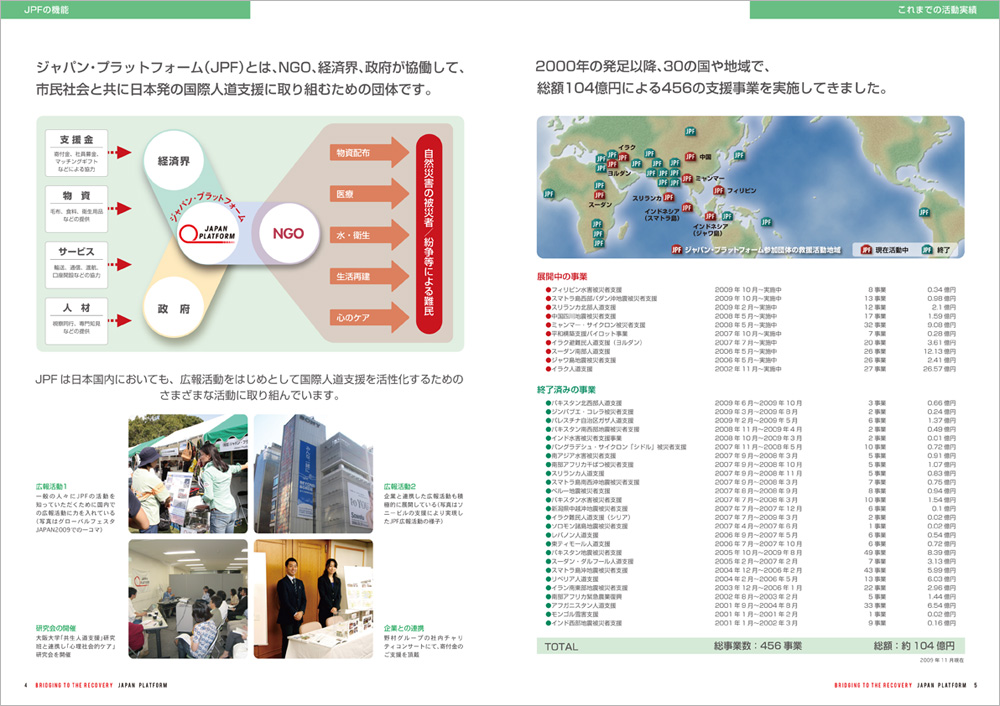
Task: Click the red JPF marker beside ミャンマー
Action: [x=687, y=179]
